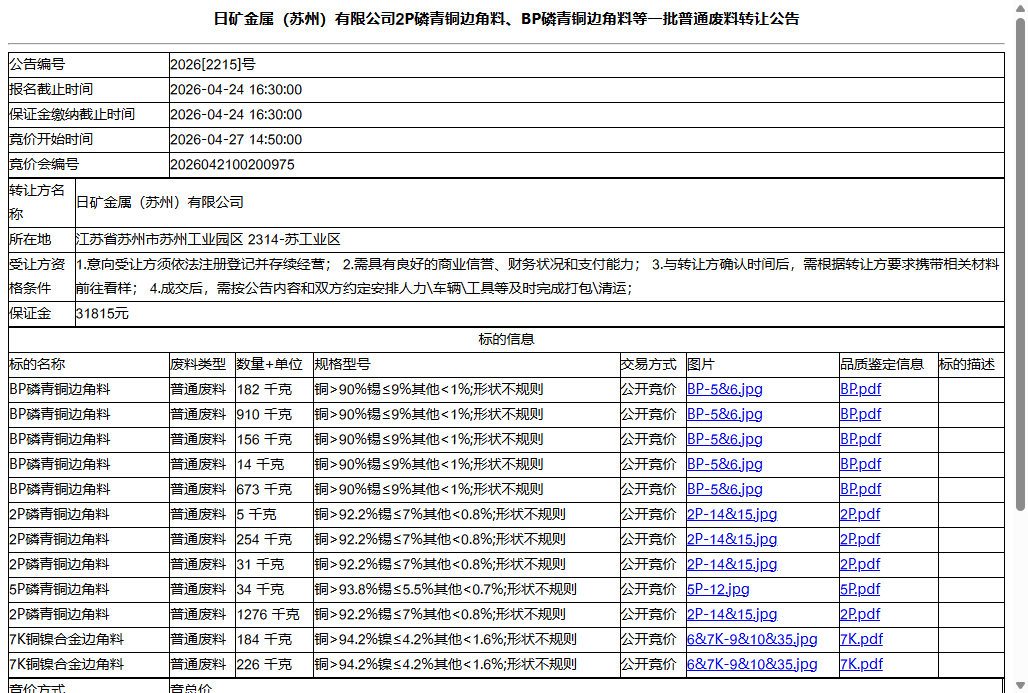Open BP-5&6.jpg link in 156 千克 row
Viewport: 1028px width, 693px height.
(x=724, y=439)
